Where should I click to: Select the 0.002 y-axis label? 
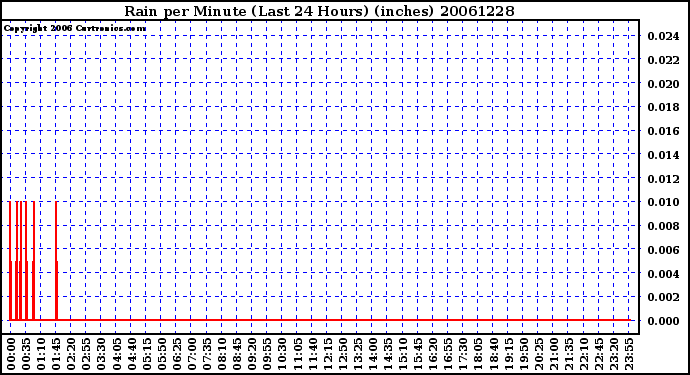[663, 297]
